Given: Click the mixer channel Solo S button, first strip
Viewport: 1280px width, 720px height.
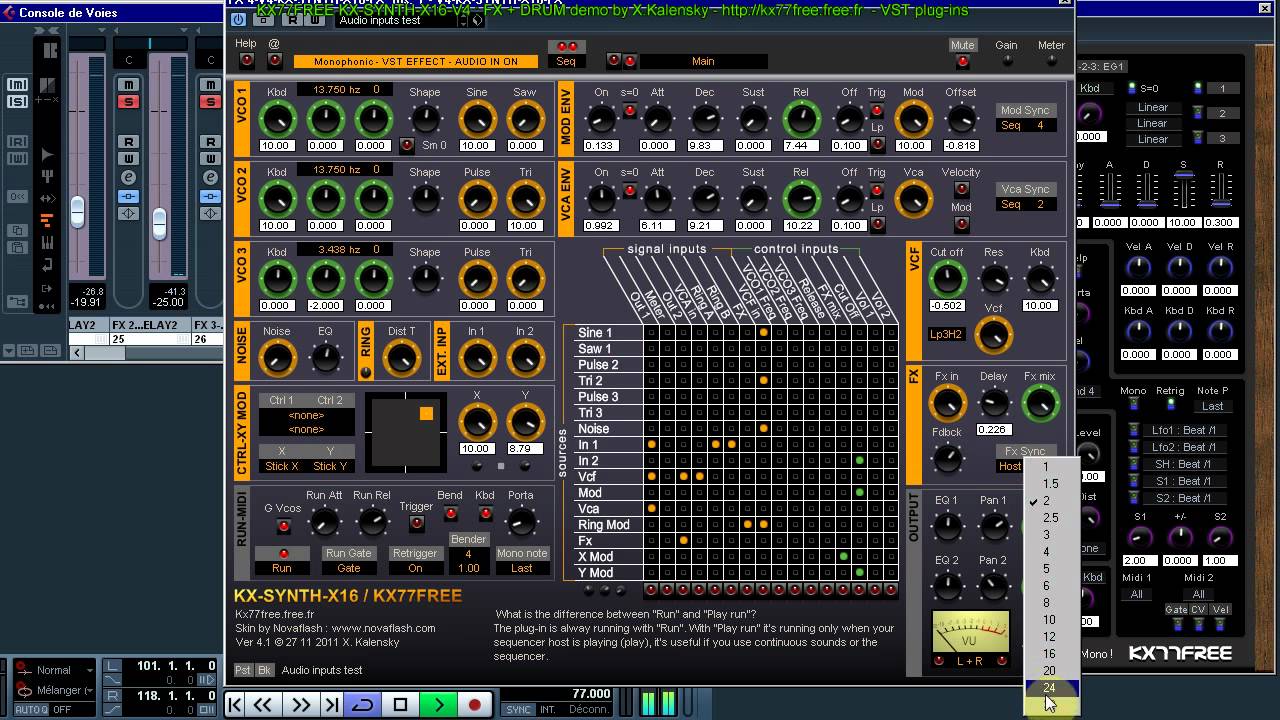Looking at the screenshot, I should (128, 102).
